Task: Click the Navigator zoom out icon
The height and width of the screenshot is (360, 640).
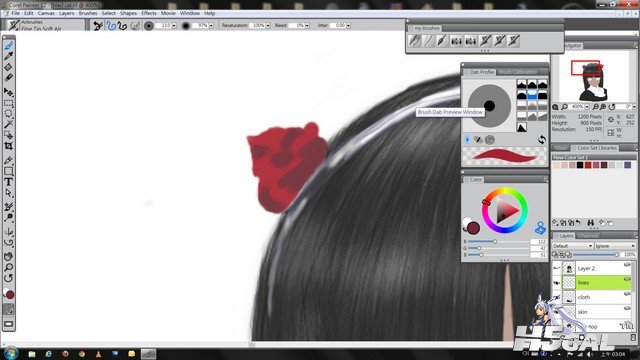Action: coord(596,107)
